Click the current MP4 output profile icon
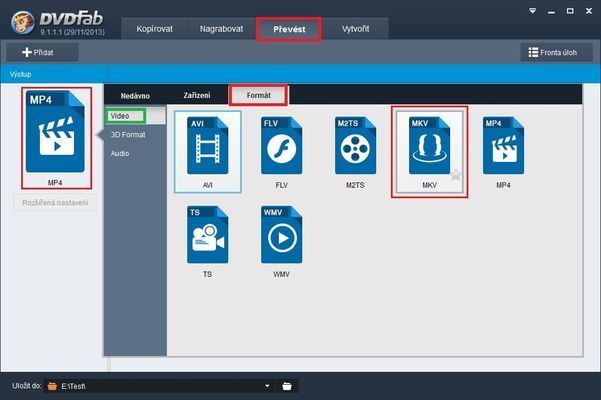 coord(55,131)
